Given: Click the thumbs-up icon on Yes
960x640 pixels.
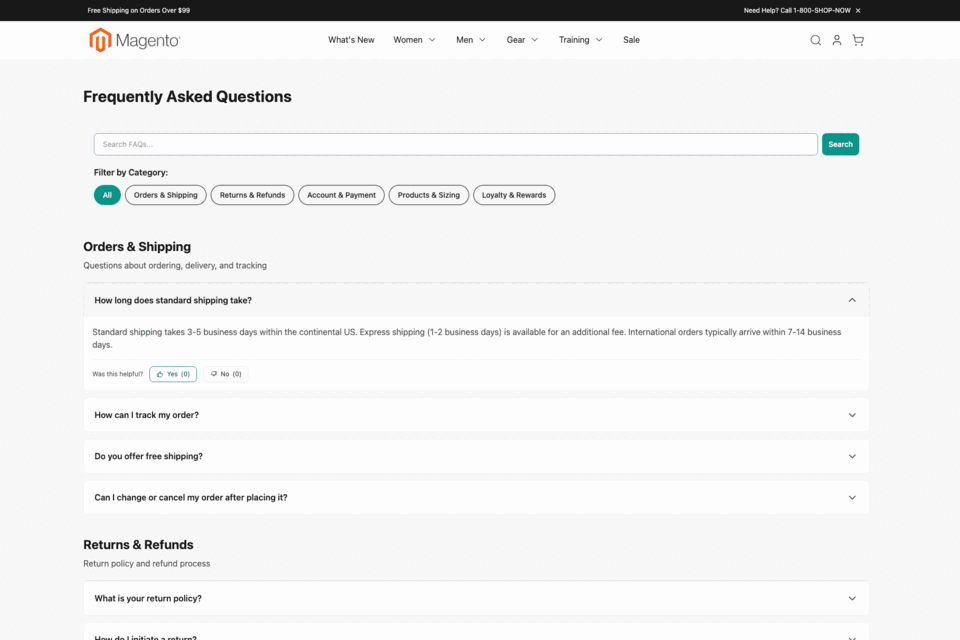Looking at the screenshot, I should click(158, 373).
